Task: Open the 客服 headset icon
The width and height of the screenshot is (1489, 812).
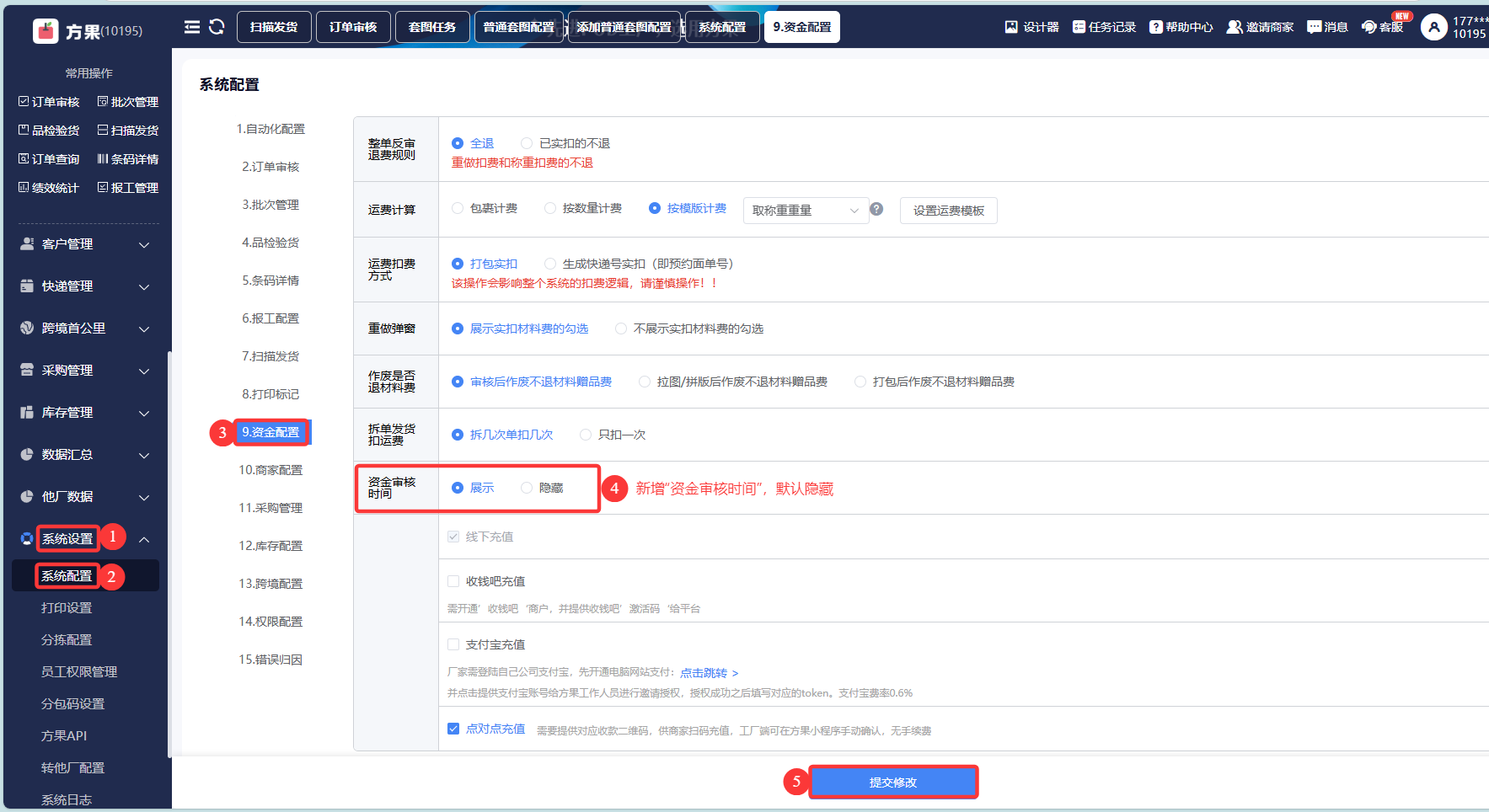Action: pos(1369,27)
